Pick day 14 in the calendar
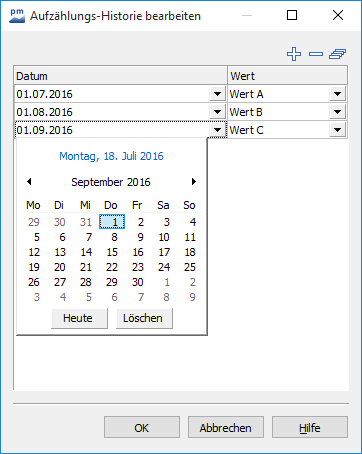This screenshot has height=454, width=362. (x=86, y=252)
